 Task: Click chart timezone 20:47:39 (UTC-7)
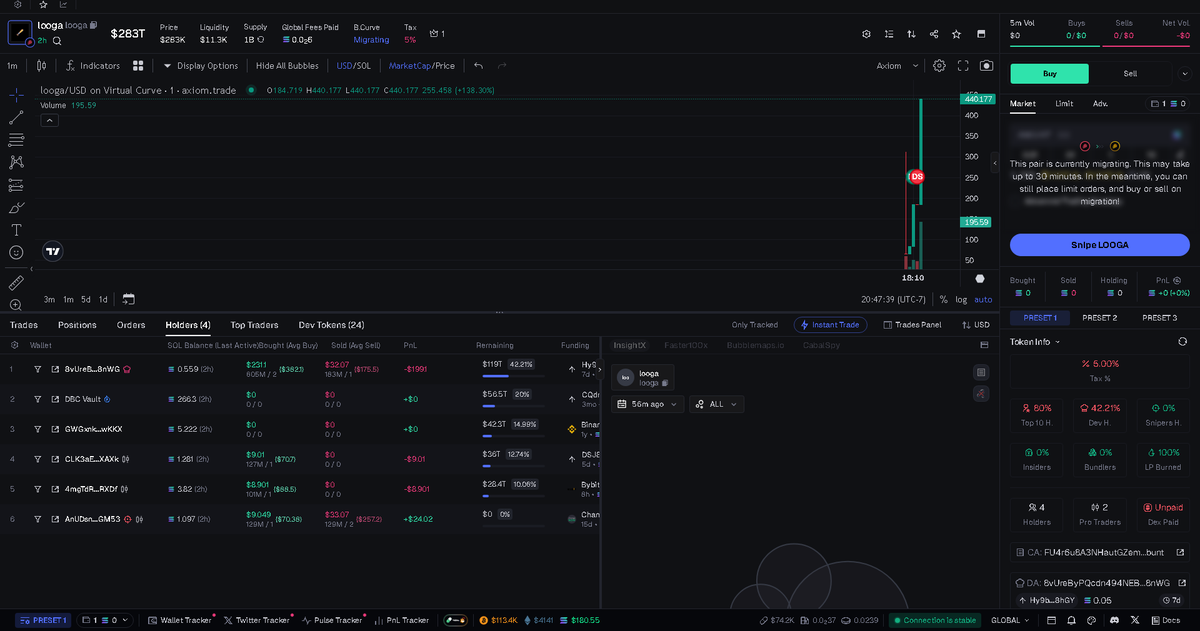894,299
